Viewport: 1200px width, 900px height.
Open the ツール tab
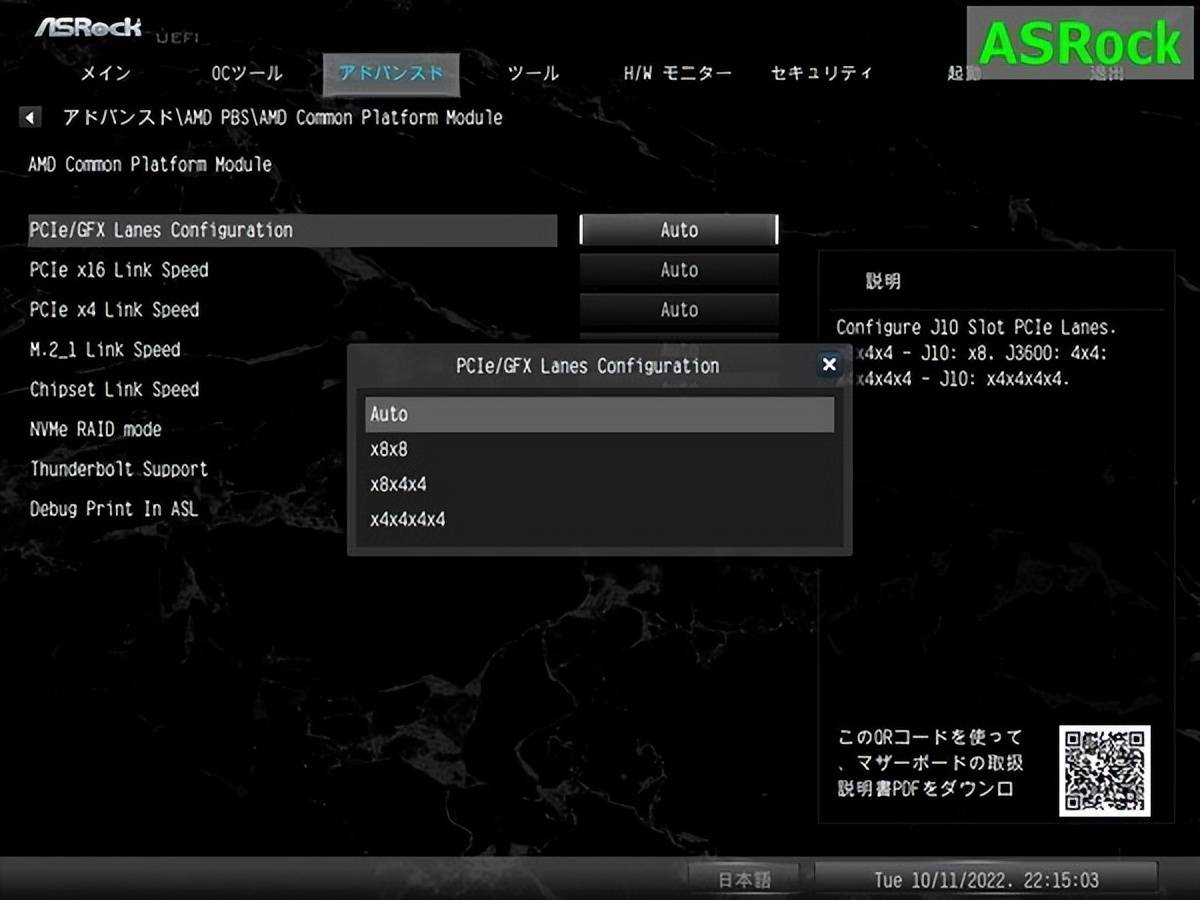click(x=533, y=73)
